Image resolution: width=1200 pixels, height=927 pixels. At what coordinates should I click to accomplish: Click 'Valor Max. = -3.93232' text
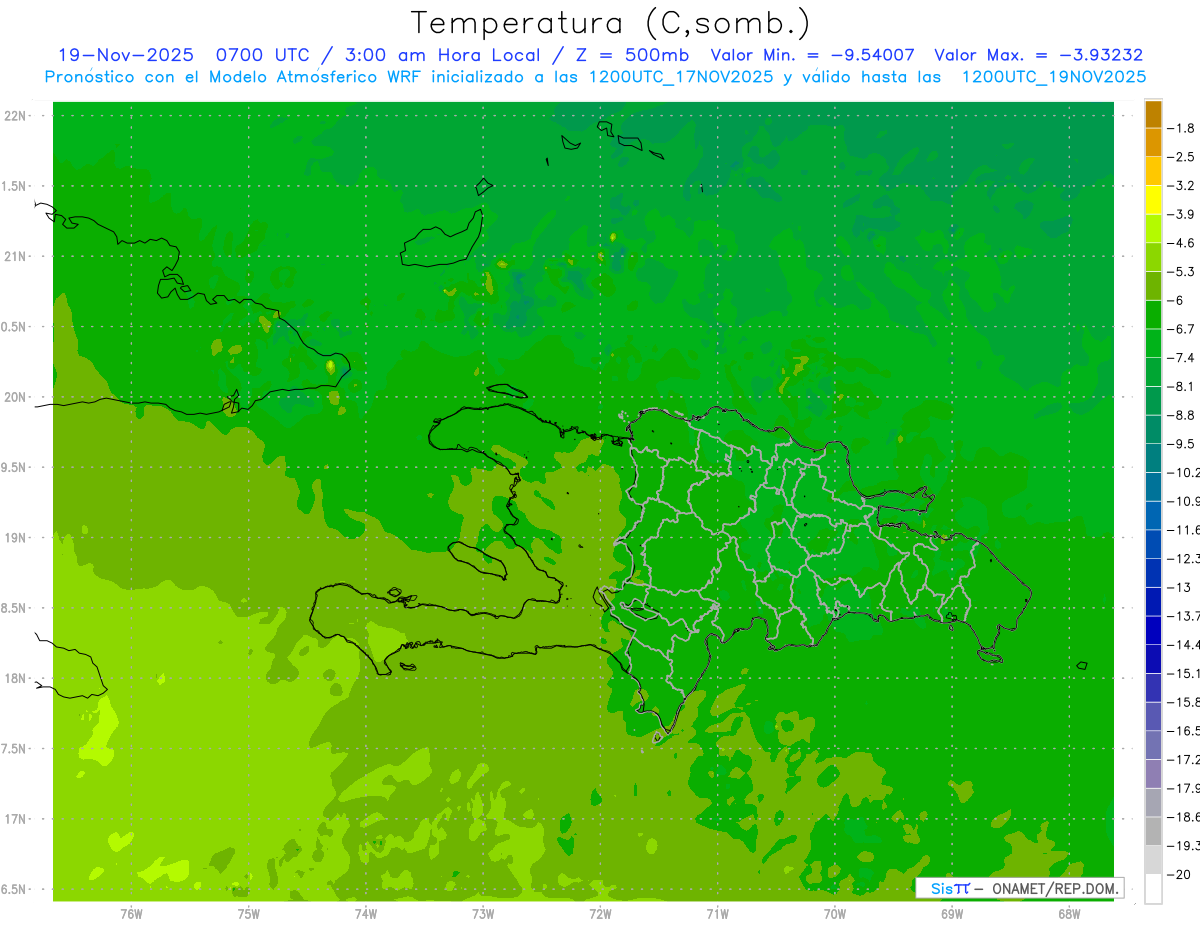(x=1038, y=55)
